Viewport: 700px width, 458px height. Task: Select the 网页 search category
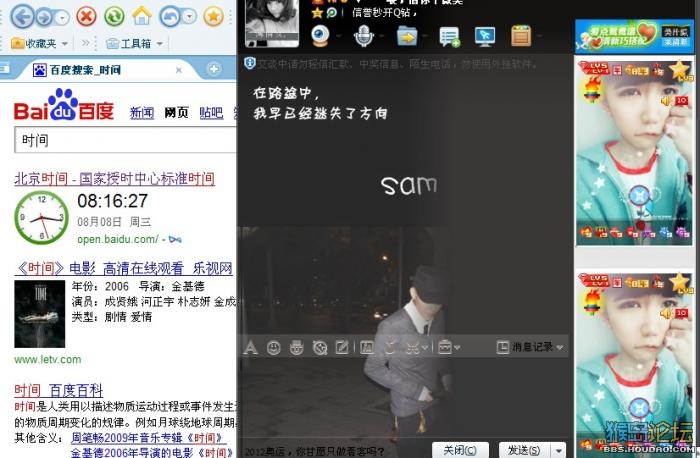176,112
